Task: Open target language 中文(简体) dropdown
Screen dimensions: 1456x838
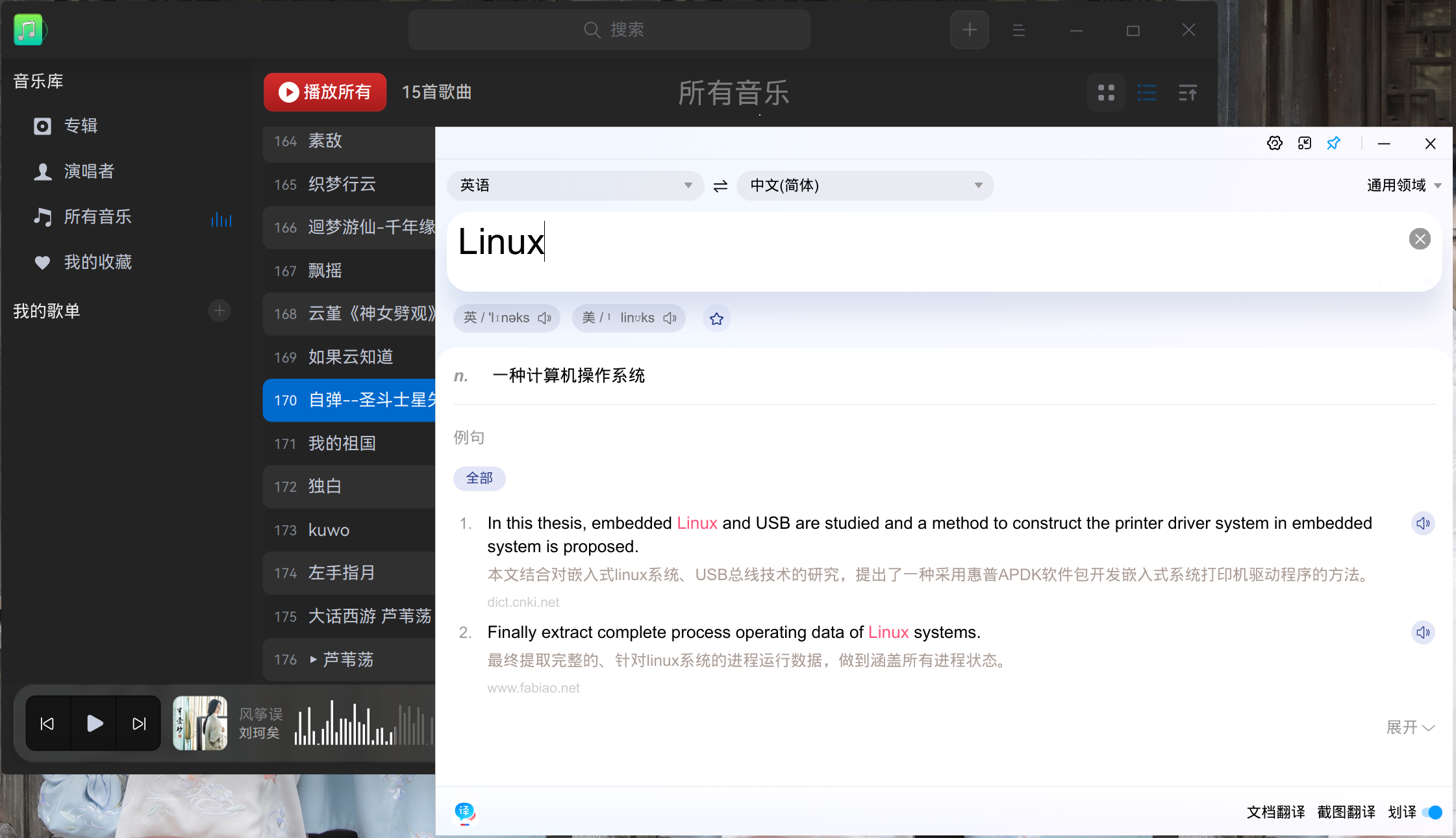Action: coord(864,186)
